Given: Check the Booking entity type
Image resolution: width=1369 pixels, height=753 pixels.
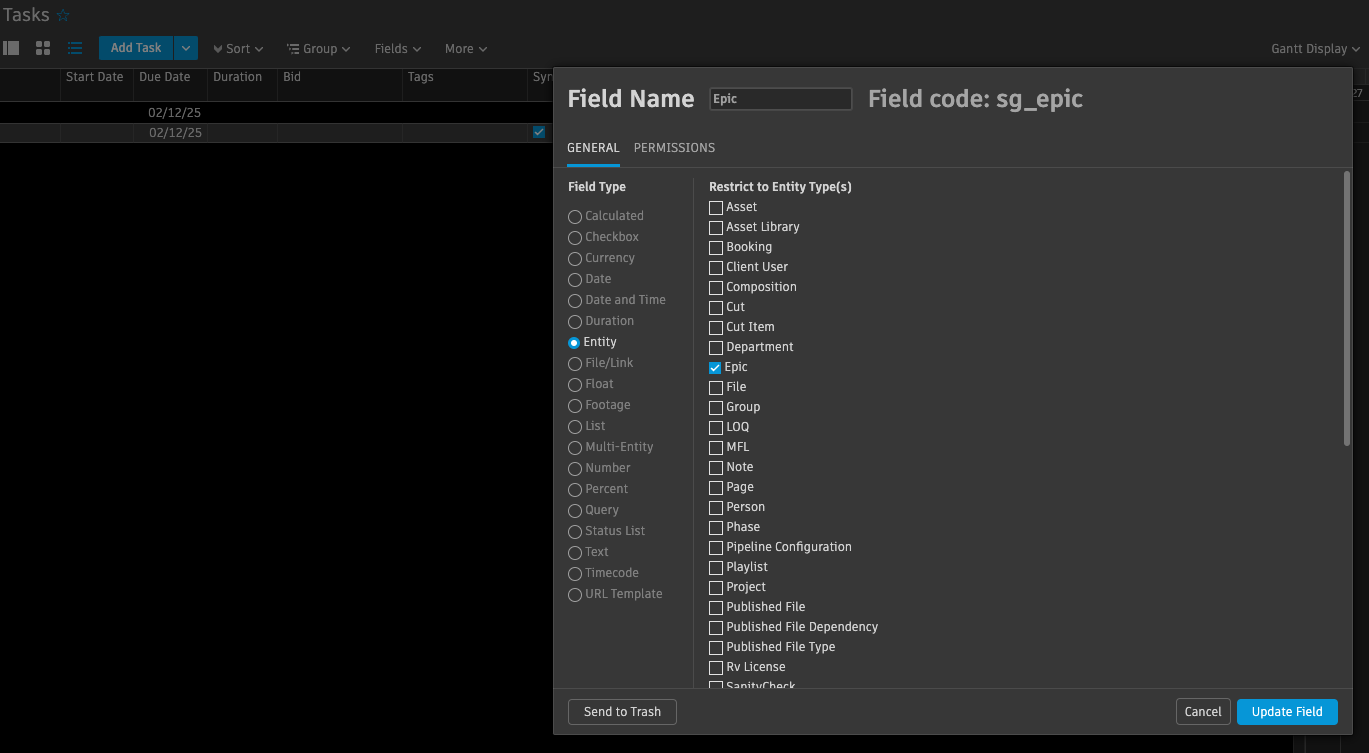Looking at the screenshot, I should pyautogui.click(x=716, y=247).
